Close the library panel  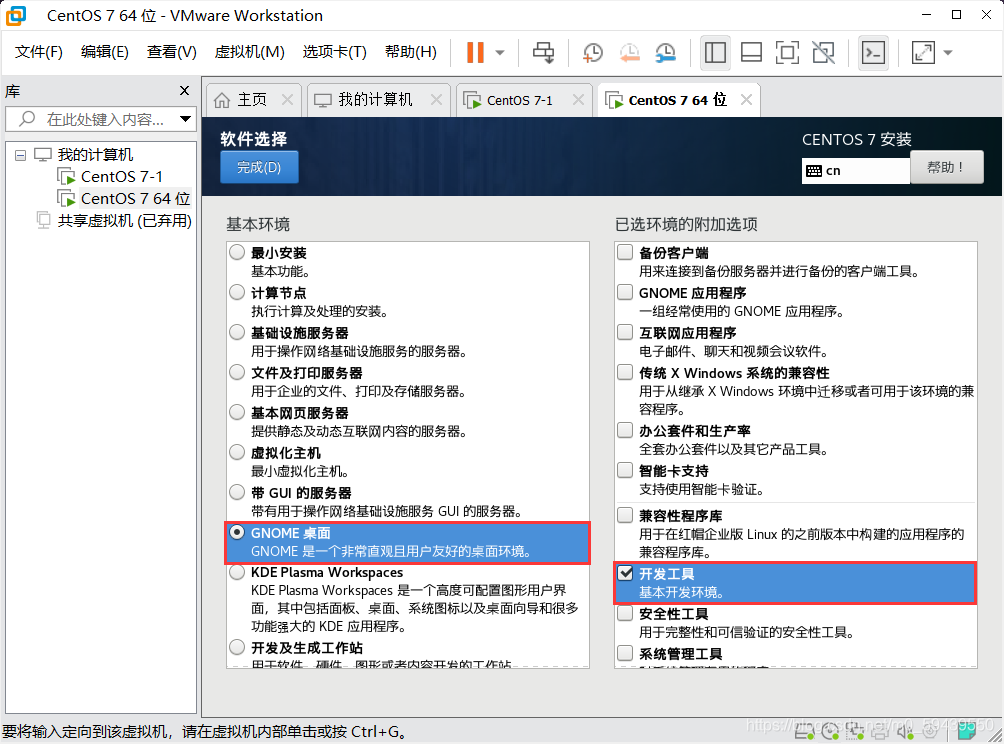pyautogui.click(x=184, y=91)
